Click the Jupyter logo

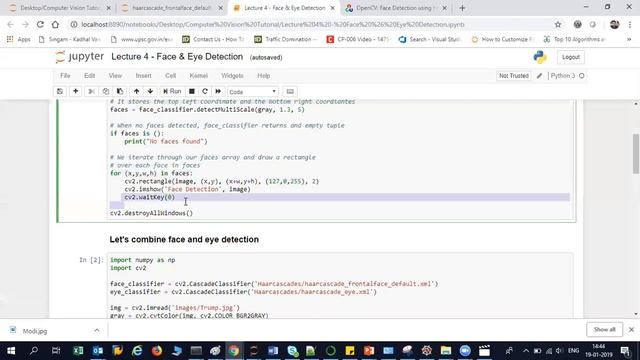pos(80,57)
